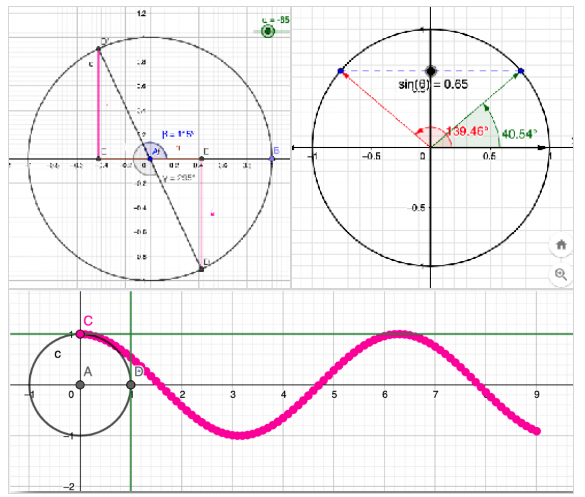Image resolution: width=585 pixels, height=497 pixels.
Task: Click gray point D on small circle
Action: click(x=131, y=385)
